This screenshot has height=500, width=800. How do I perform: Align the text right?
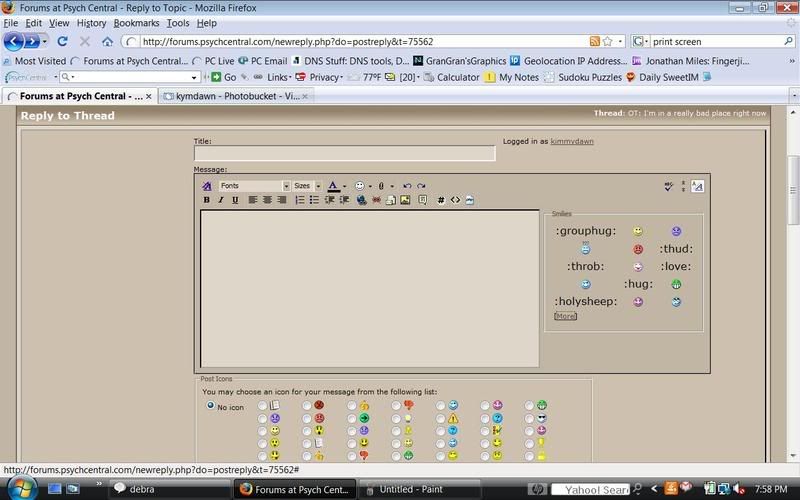[x=281, y=200]
